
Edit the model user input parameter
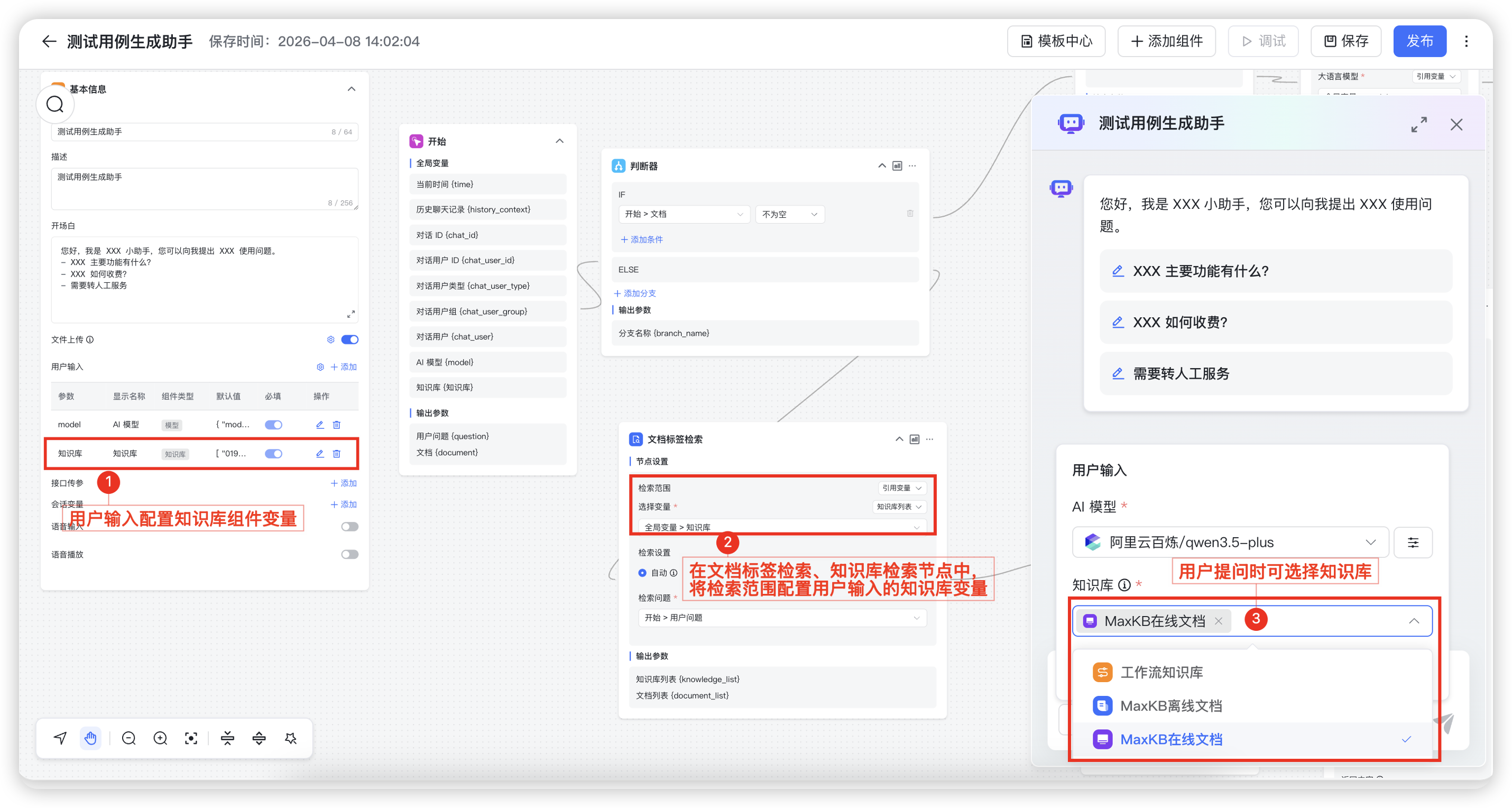click(320, 425)
